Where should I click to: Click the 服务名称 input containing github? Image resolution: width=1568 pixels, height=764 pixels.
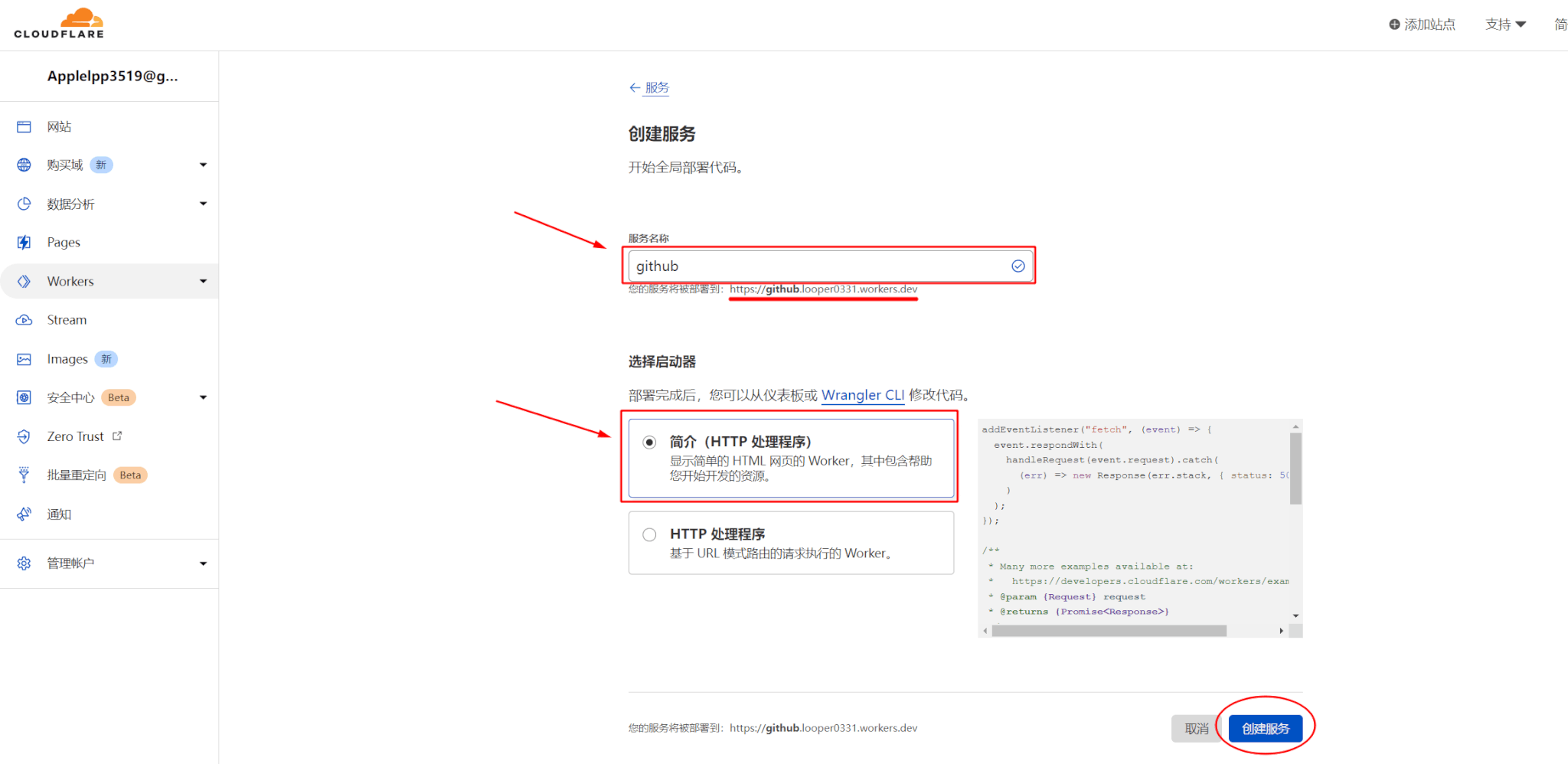pyautogui.click(x=830, y=266)
